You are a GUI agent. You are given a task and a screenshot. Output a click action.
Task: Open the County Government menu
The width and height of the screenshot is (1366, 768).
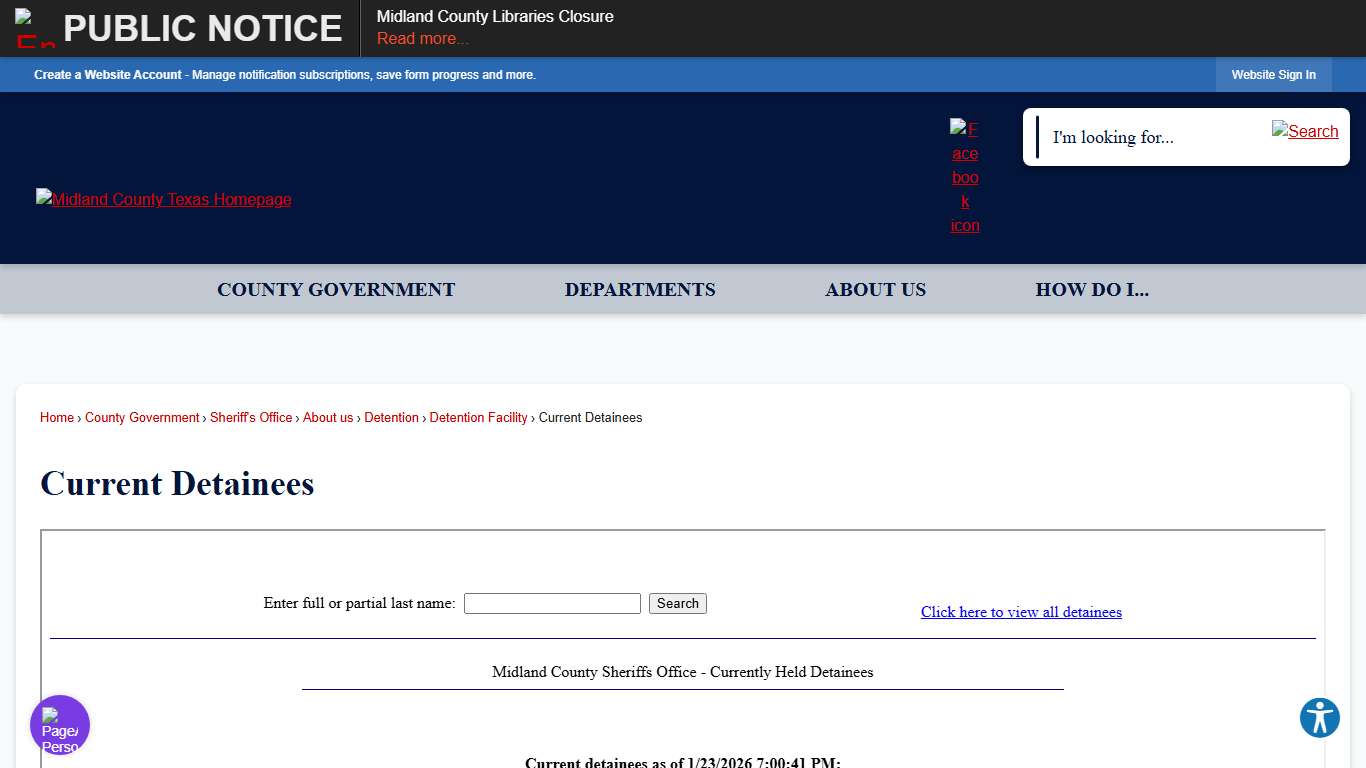(336, 289)
